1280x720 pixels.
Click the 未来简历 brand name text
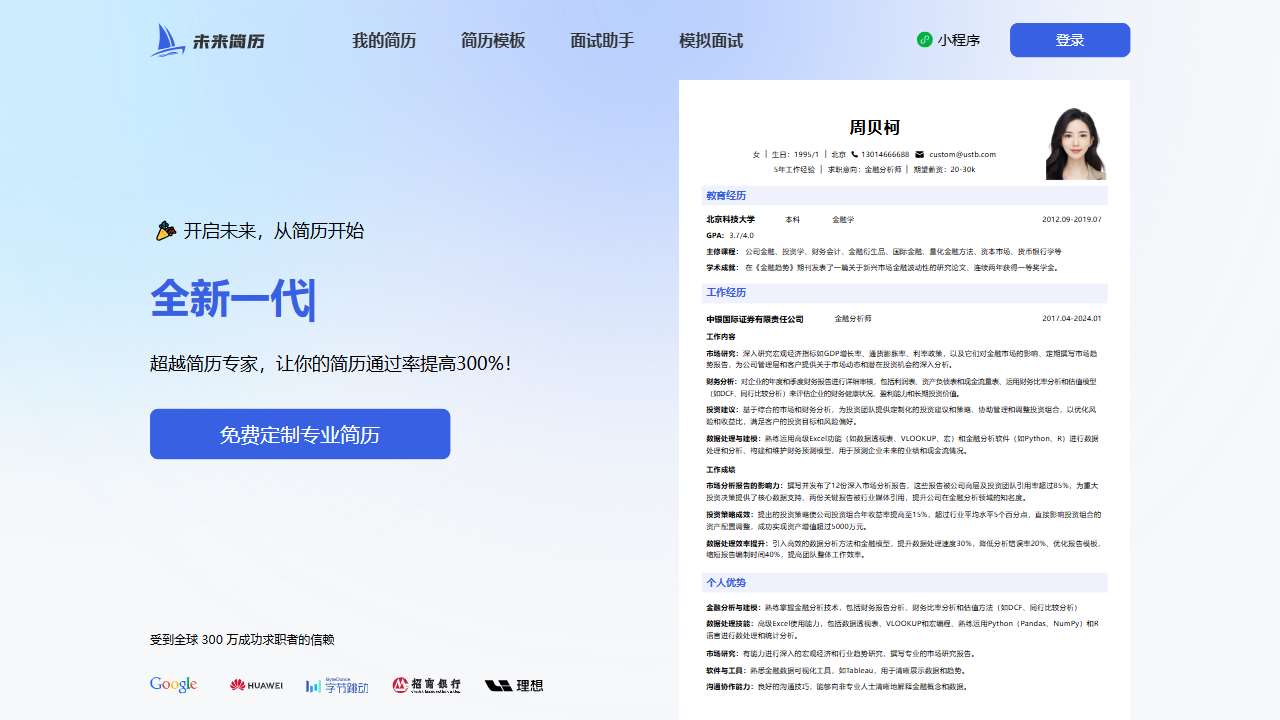tap(229, 41)
